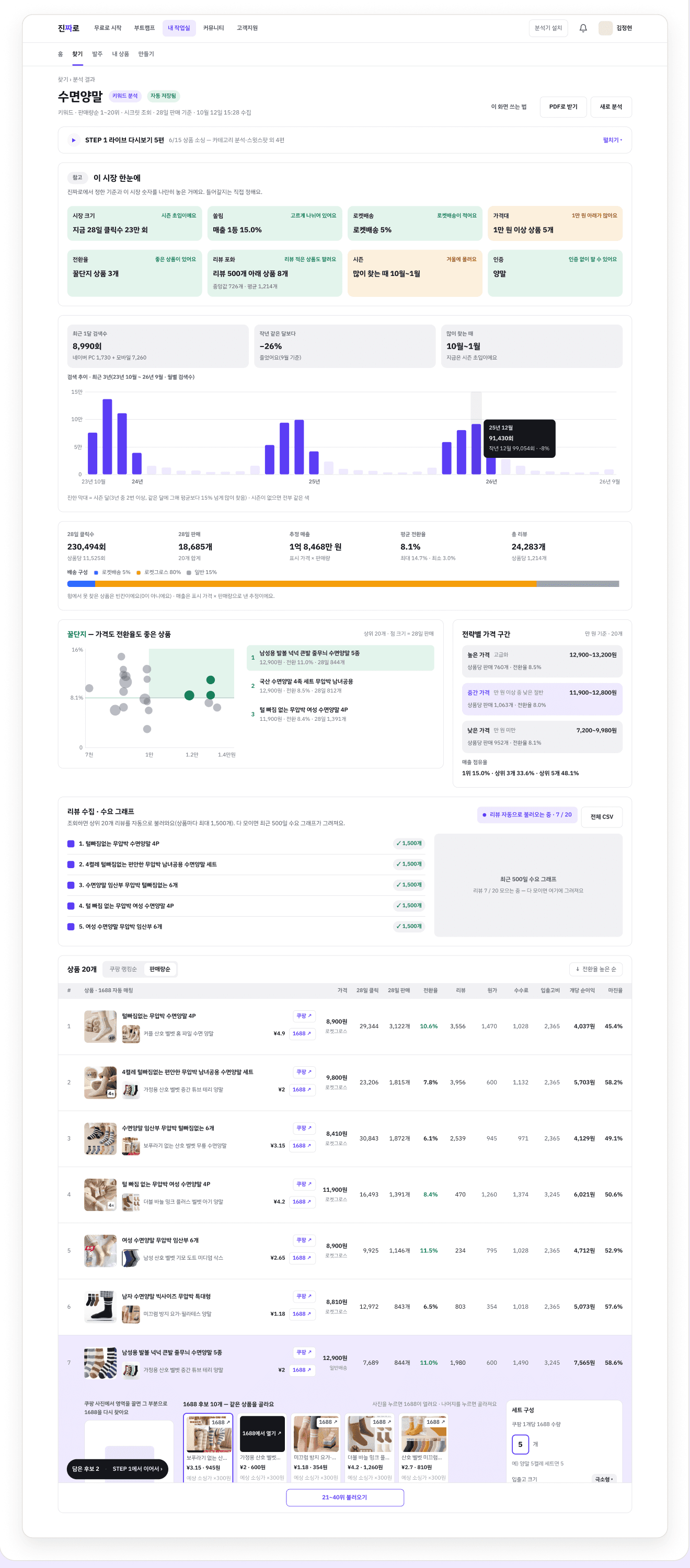
Task: Toggle checkbox for 4. 털 빠짐 없는
Action: point(71,906)
